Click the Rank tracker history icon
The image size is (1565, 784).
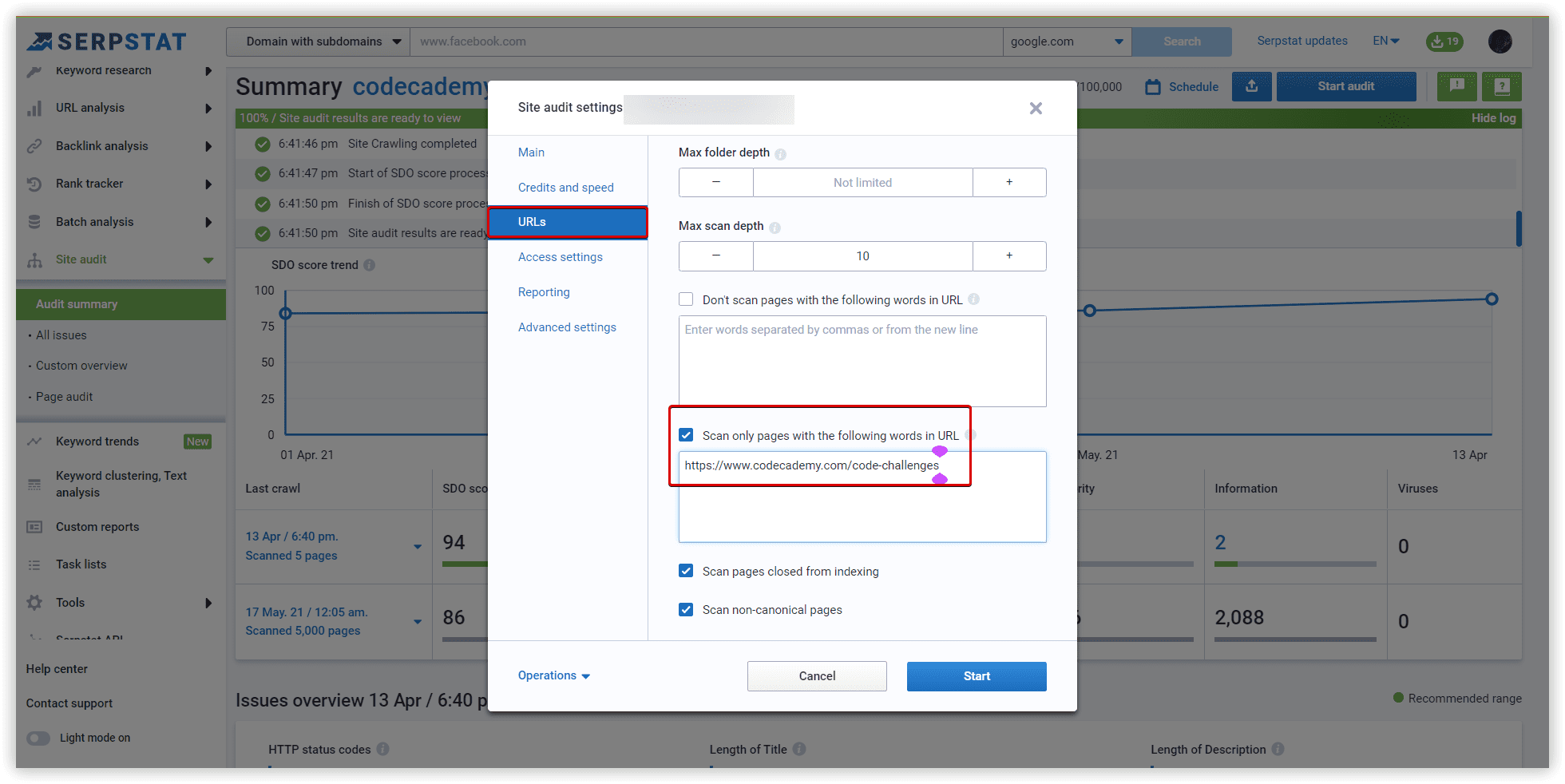(x=34, y=184)
